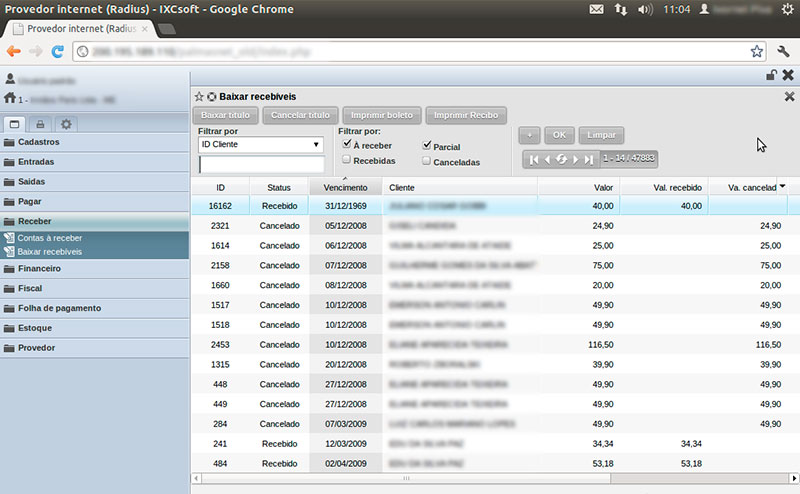Click the help lifebuoy icon beside Baixar recebíveis

click(x=211, y=96)
